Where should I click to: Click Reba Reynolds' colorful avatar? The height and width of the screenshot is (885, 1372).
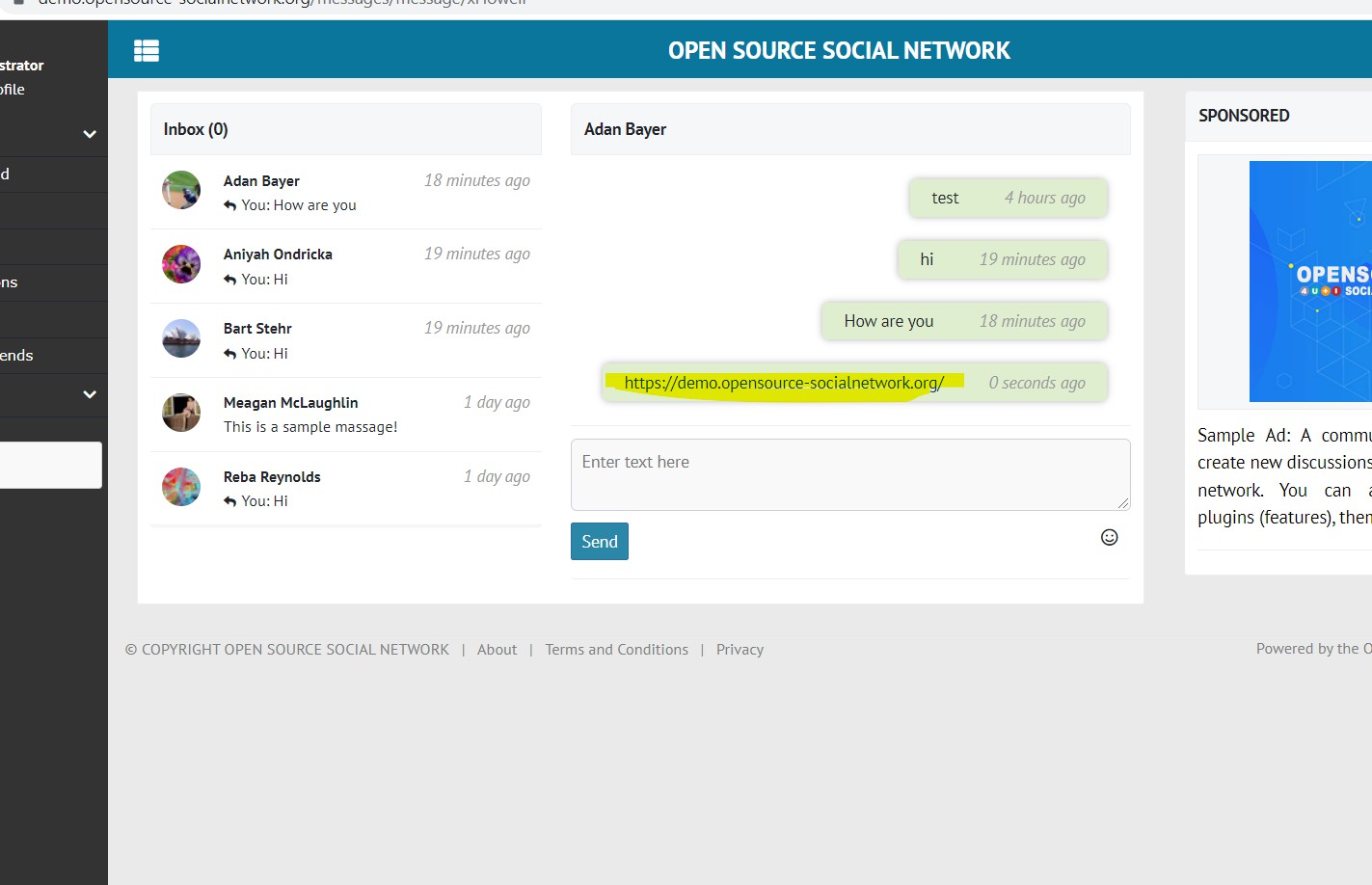tap(181, 487)
